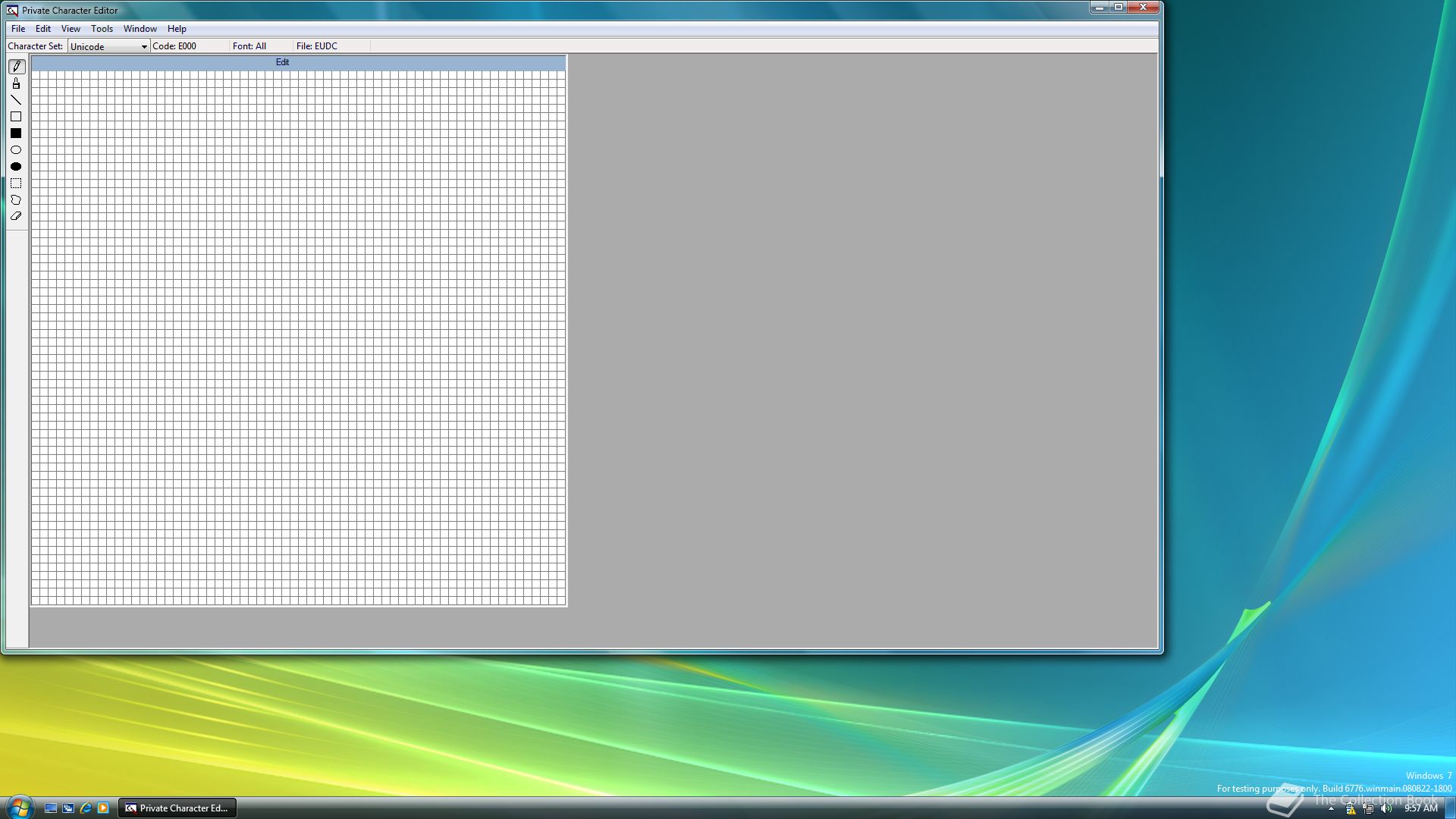Select the Hollow Ellipse tool
This screenshot has height=819, width=1456.
pos(16,150)
